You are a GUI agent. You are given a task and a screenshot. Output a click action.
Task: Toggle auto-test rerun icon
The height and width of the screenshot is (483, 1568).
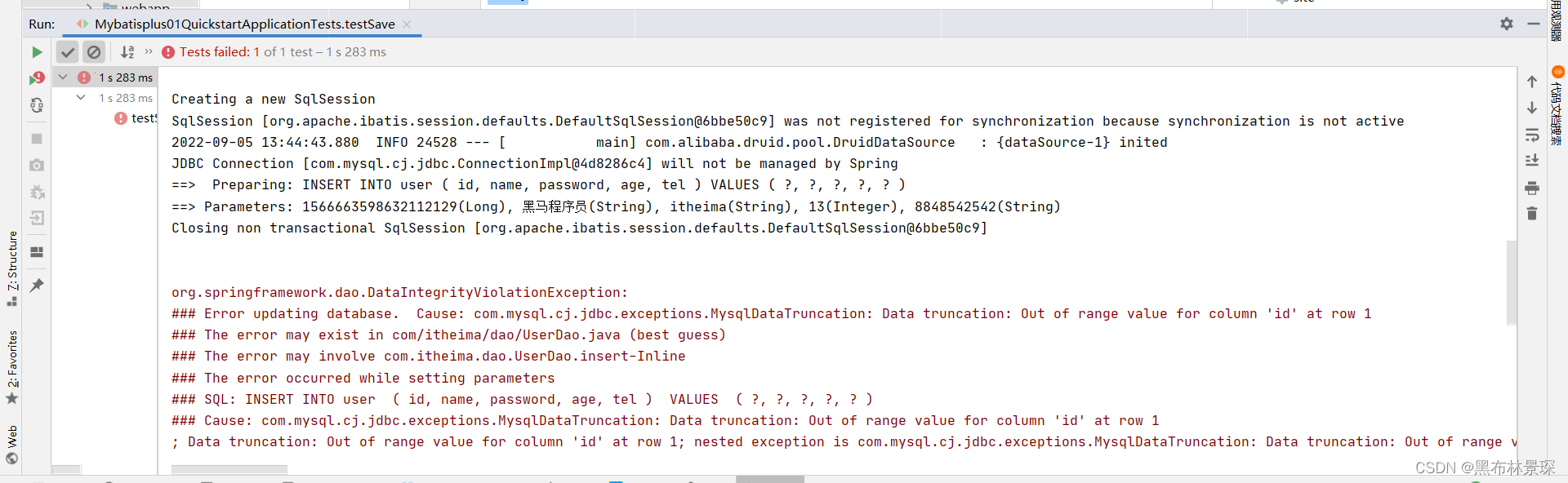(37, 105)
